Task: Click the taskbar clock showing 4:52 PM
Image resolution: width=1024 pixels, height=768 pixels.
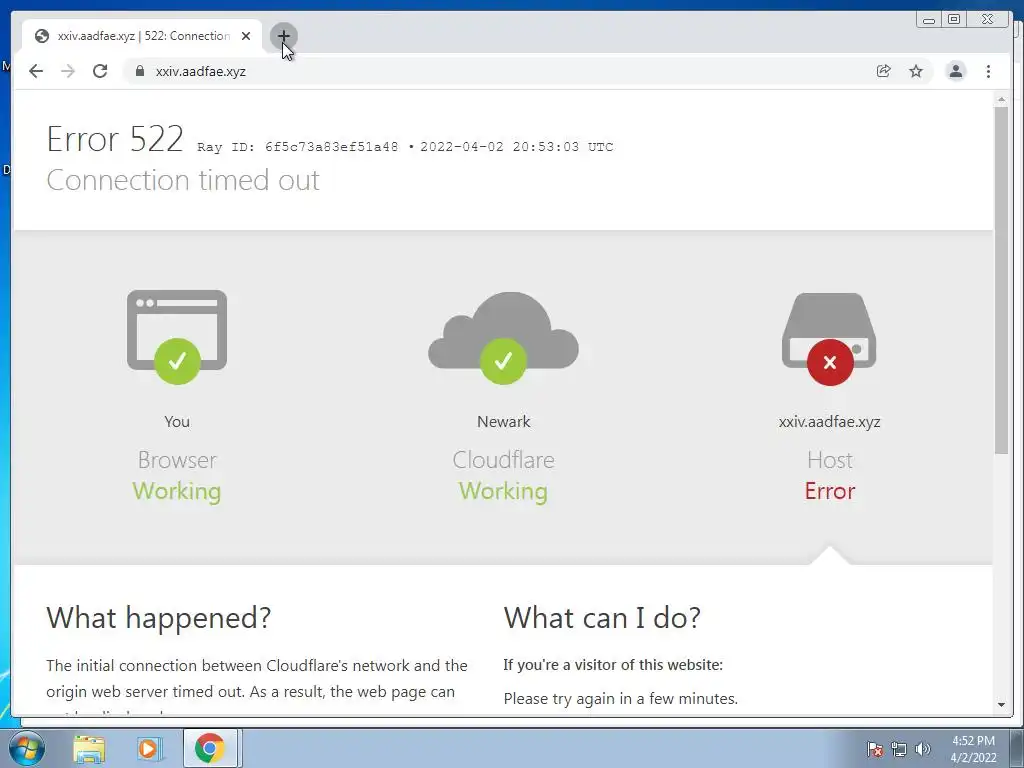Action: pyautogui.click(x=973, y=749)
